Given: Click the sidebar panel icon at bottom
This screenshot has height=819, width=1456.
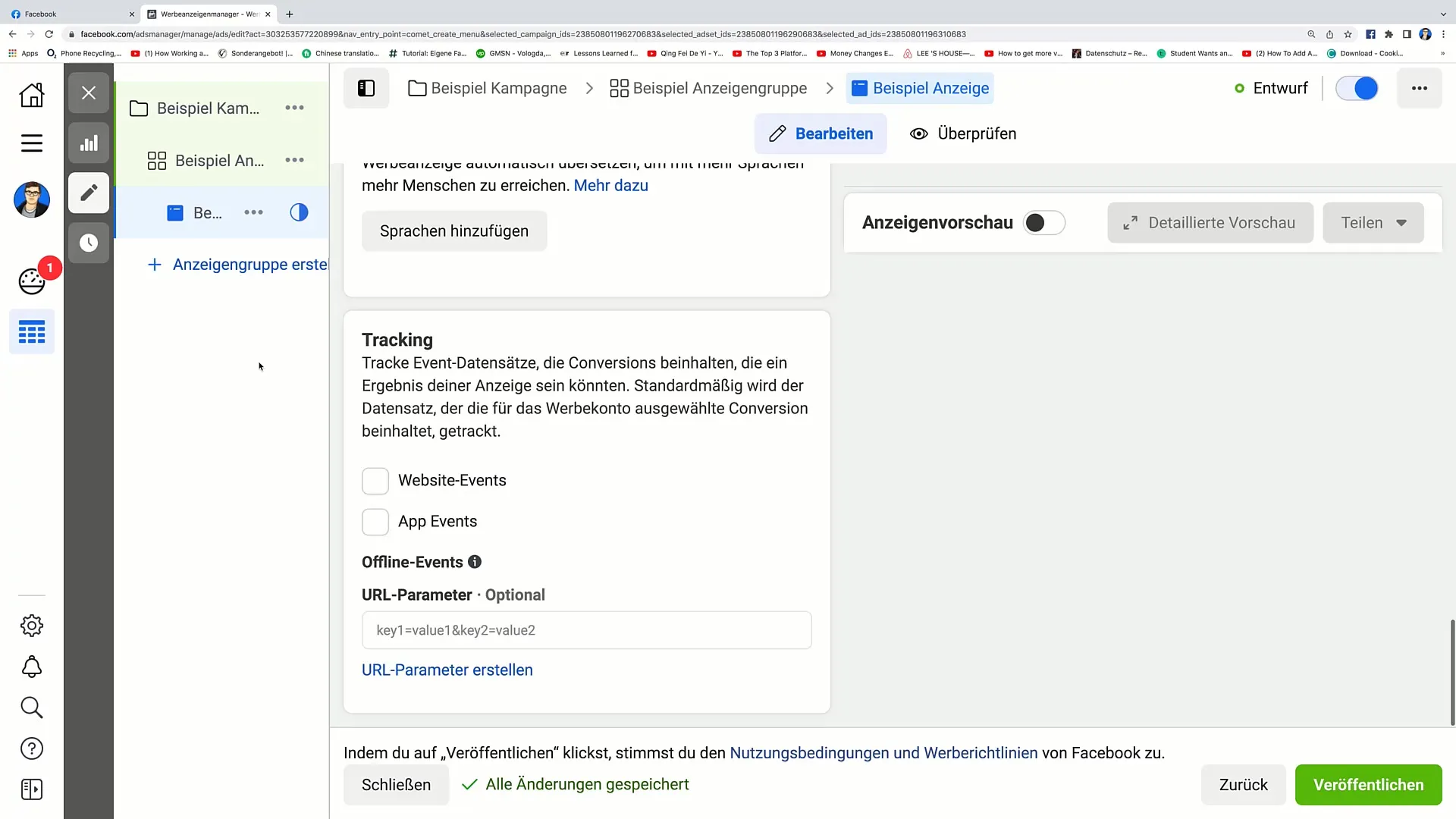Looking at the screenshot, I should [32, 789].
